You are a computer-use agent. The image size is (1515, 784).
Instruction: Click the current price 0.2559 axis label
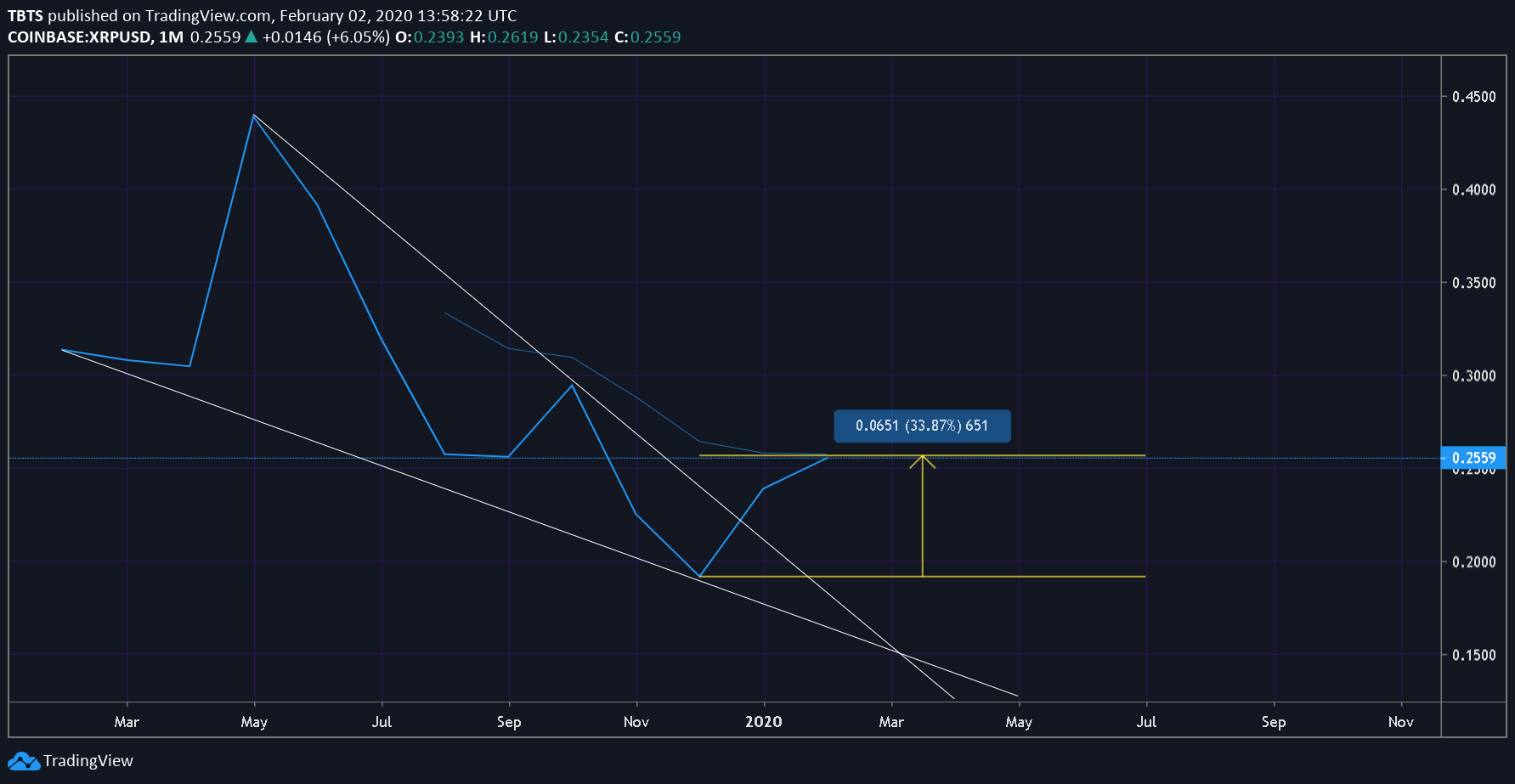point(1473,458)
